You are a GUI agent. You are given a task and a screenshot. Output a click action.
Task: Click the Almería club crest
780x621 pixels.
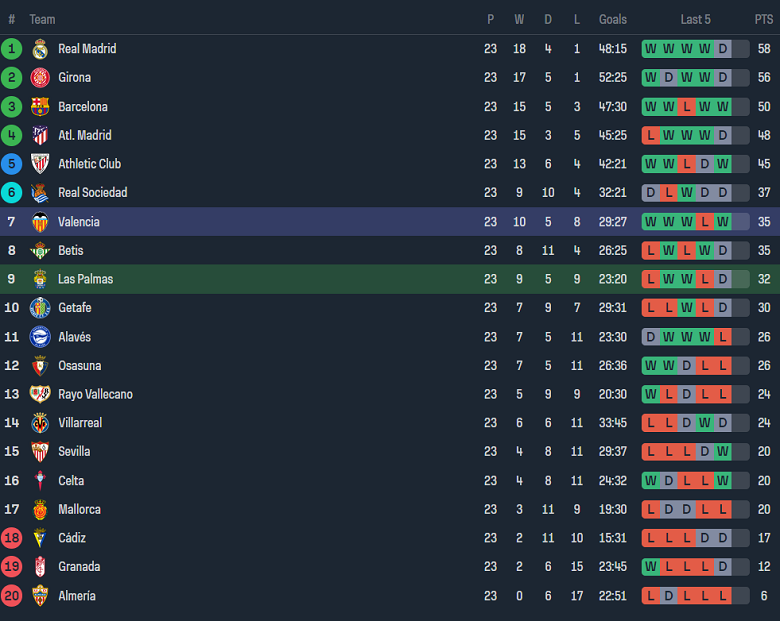pos(40,596)
